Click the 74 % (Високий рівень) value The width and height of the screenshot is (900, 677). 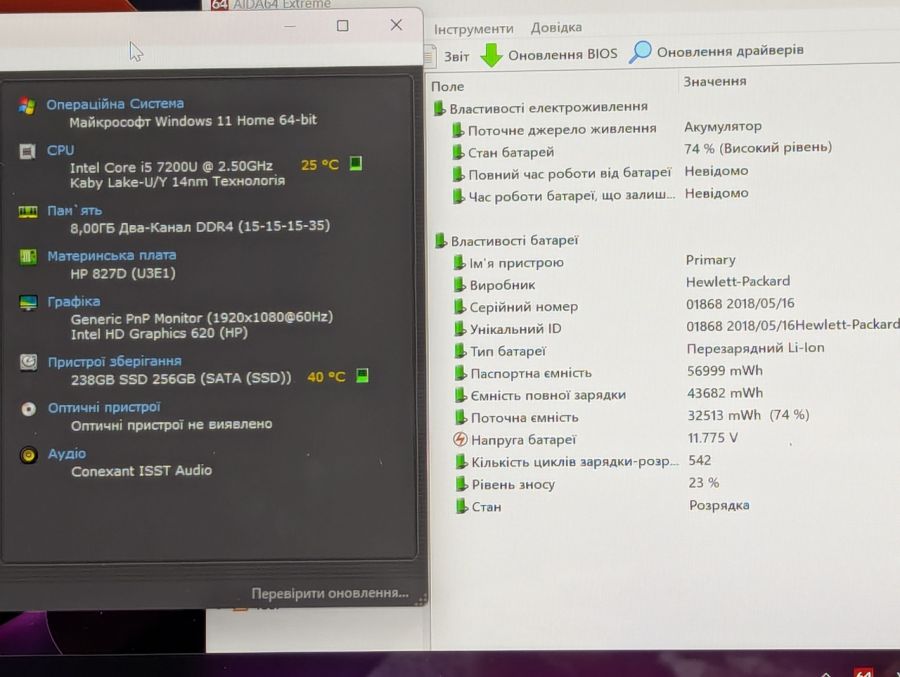tap(758, 148)
